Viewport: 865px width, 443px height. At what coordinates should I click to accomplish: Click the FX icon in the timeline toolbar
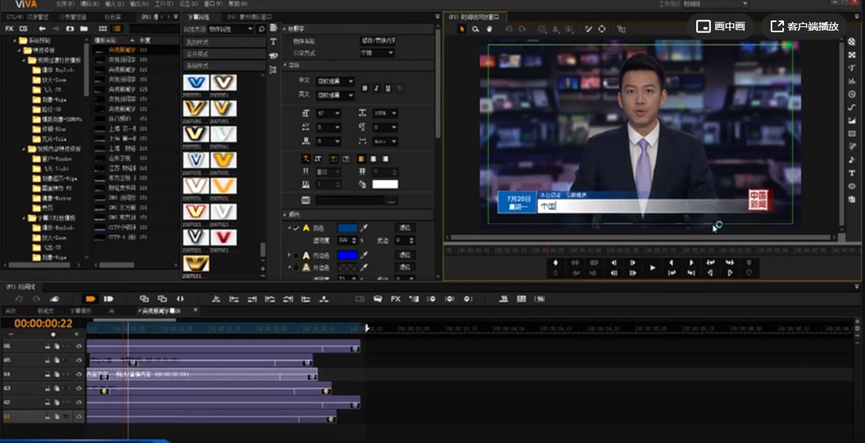point(395,298)
